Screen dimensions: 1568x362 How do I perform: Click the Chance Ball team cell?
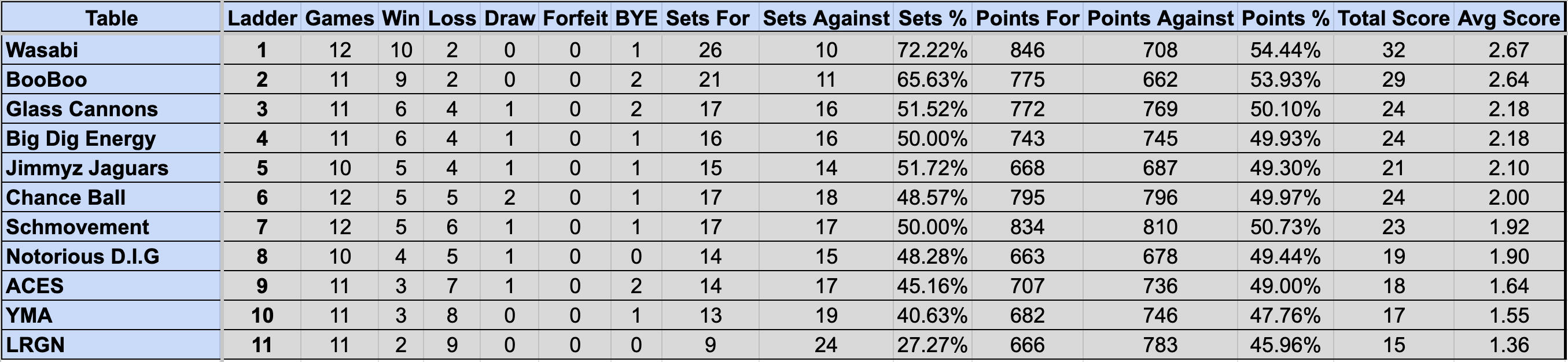(x=111, y=197)
